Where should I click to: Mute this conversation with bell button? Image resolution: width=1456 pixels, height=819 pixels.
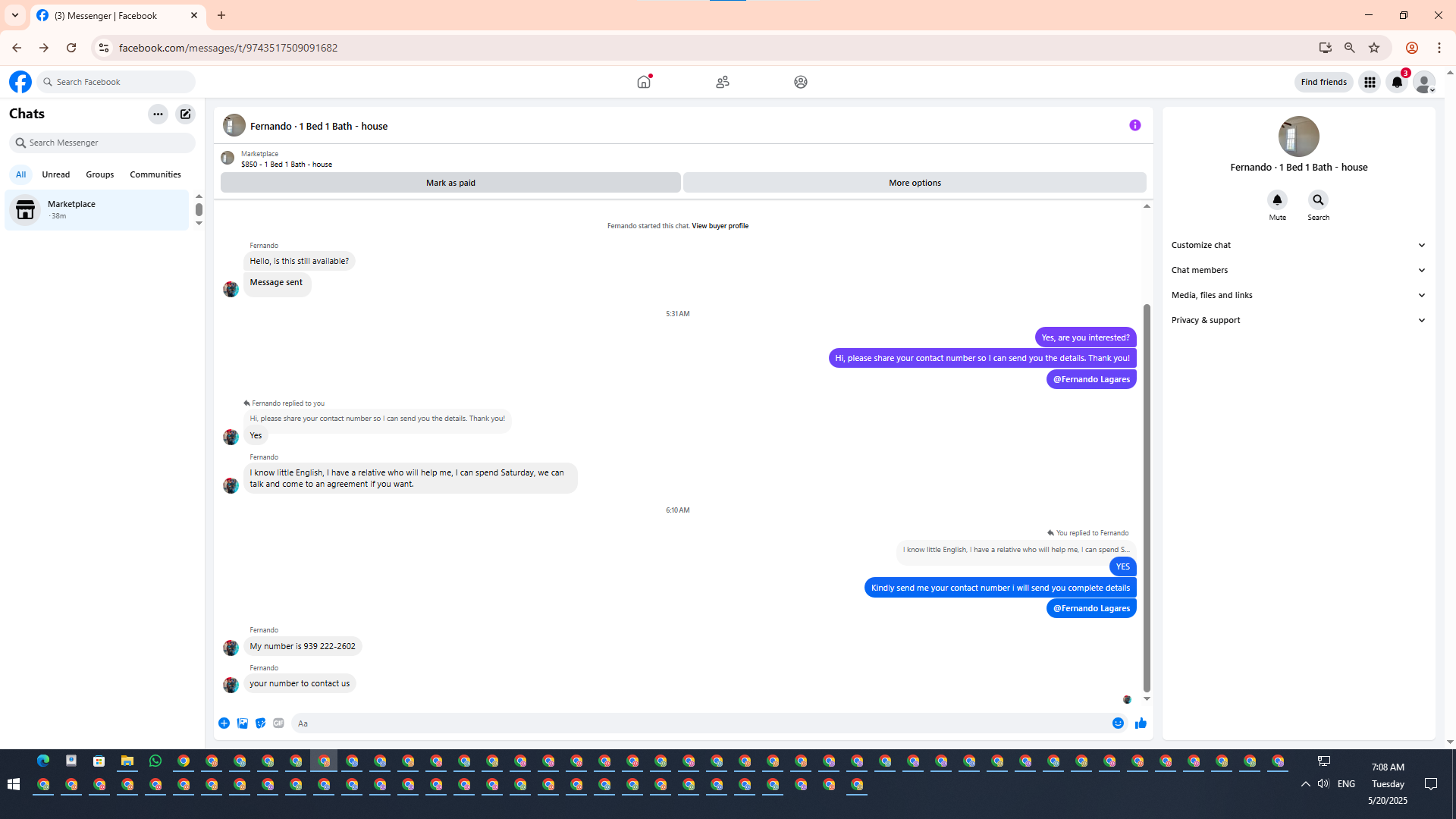[x=1277, y=200]
